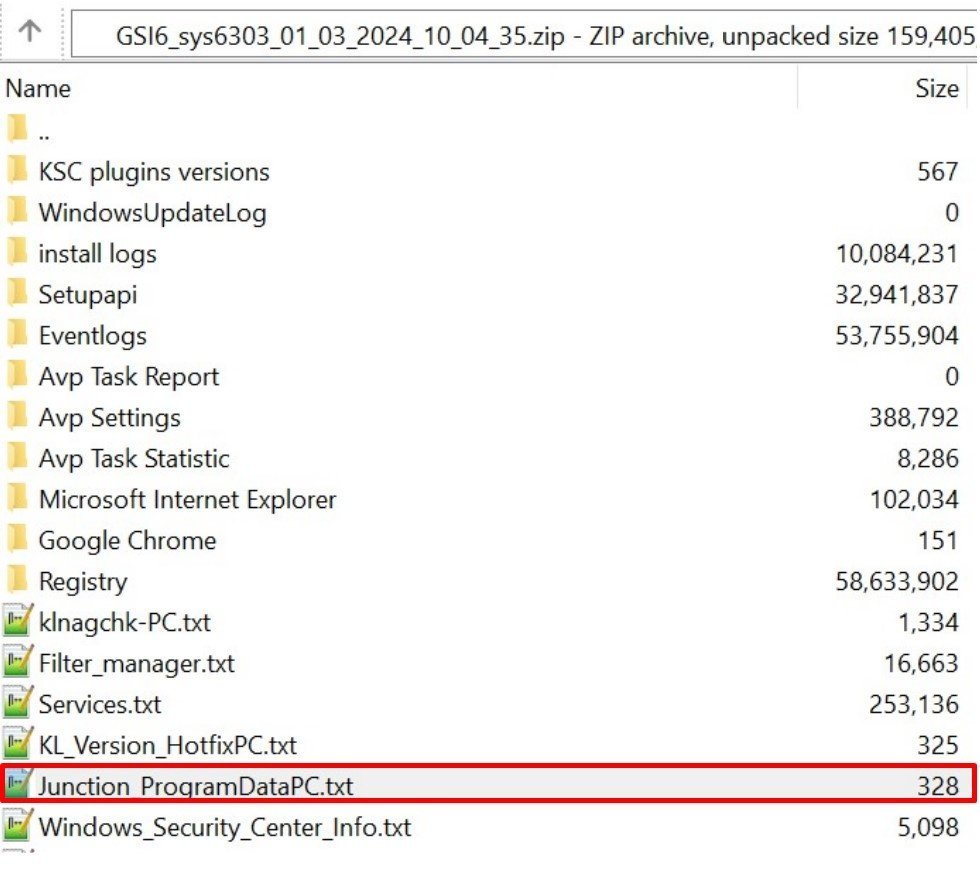Select the 'Services.txt' file name
The width and height of the screenshot is (980, 895).
pos(100,704)
